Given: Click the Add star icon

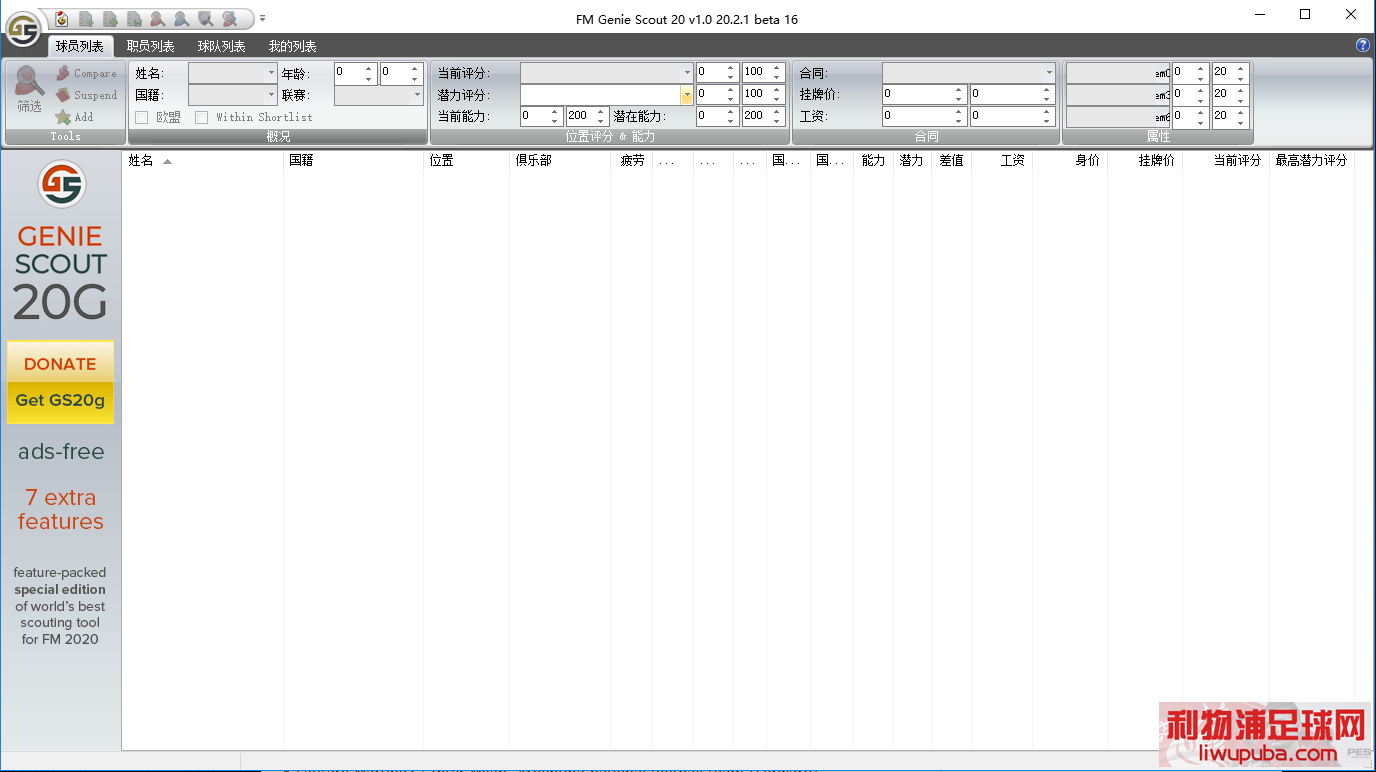Looking at the screenshot, I should [x=63, y=117].
